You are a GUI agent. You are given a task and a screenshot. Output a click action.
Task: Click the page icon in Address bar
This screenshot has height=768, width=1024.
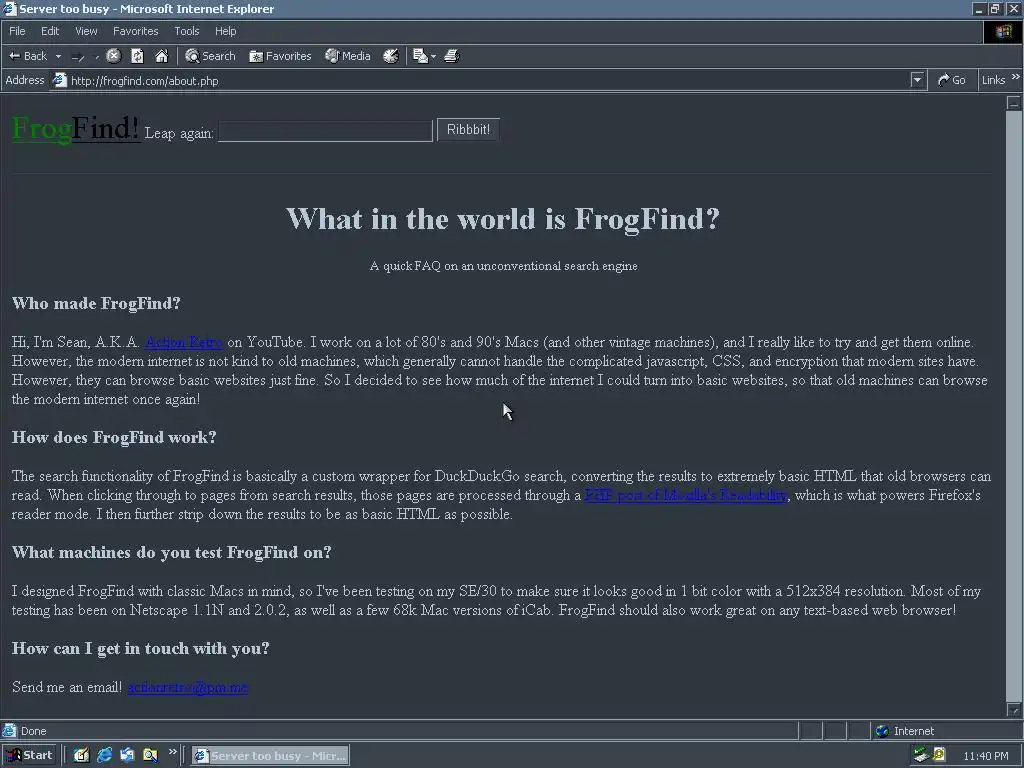point(59,80)
